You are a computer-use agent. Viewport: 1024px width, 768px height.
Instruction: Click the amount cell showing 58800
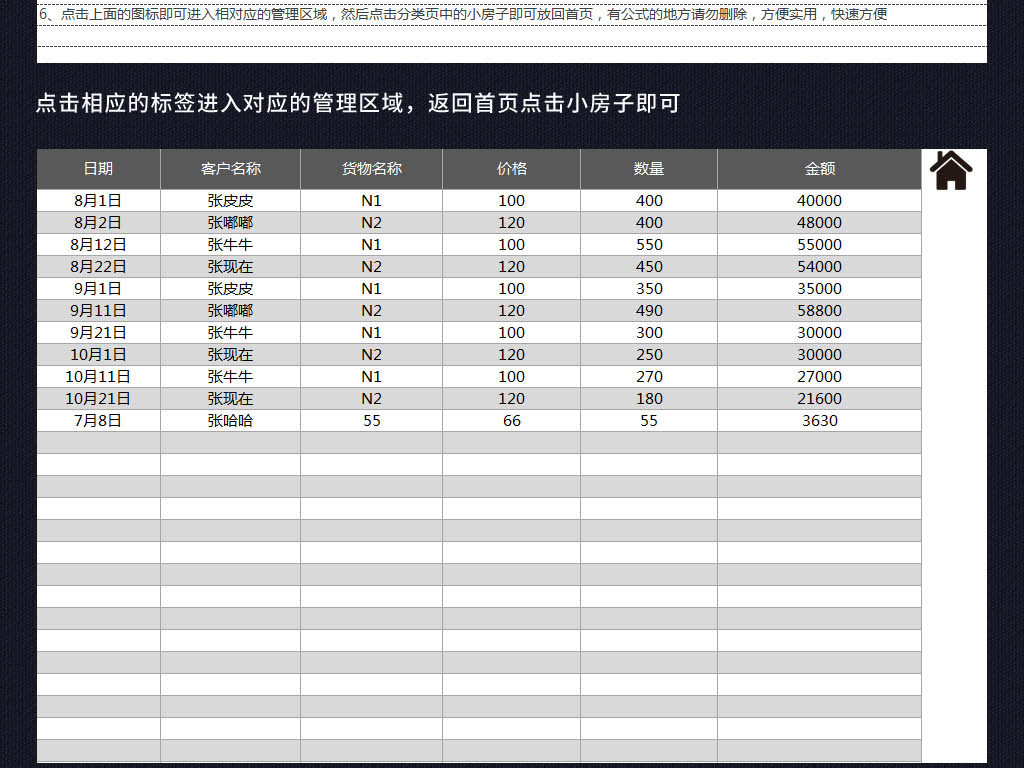[x=820, y=311]
